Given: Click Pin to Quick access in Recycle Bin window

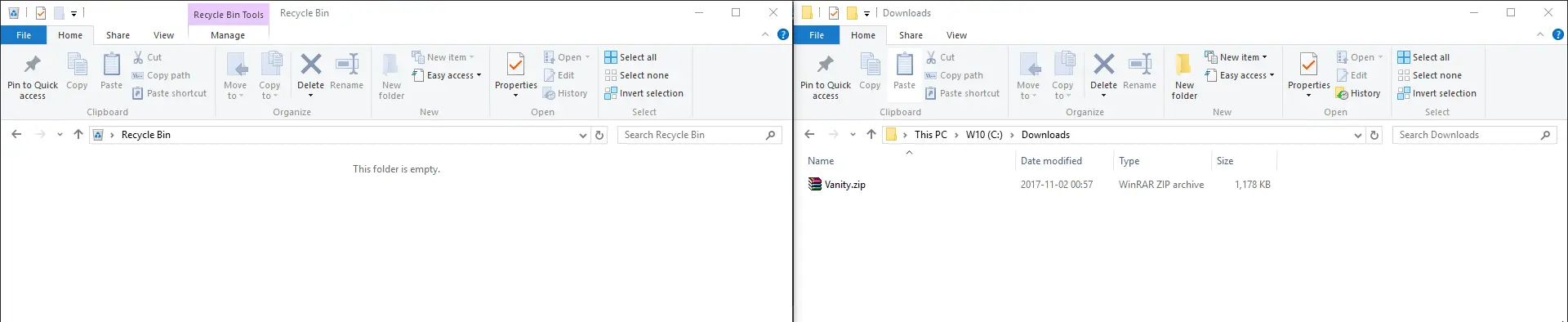Looking at the screenshot, I should 33,77.
